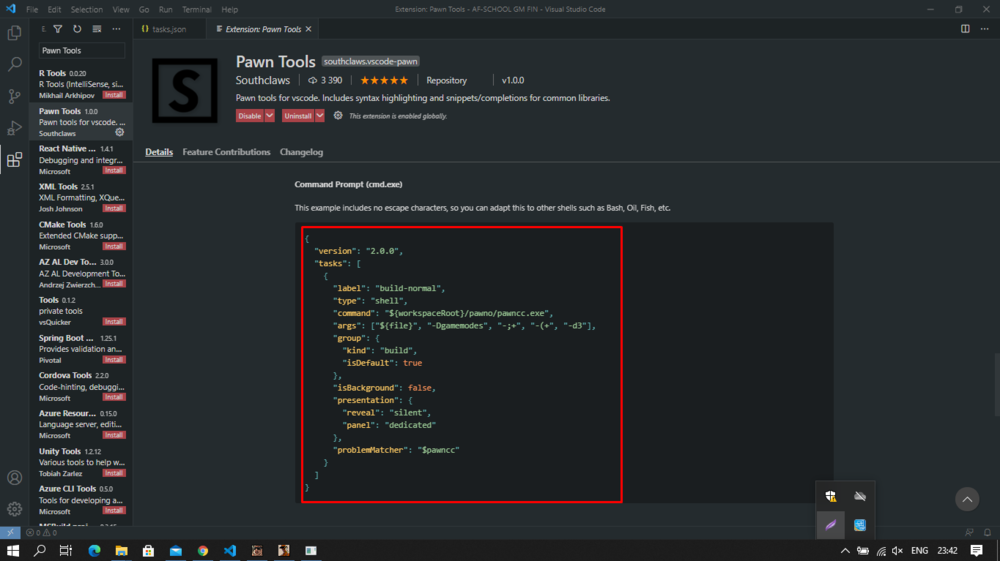Select the Azure CLI Tools entry
Screen dimensions: 1000x561
click(81, 500)
